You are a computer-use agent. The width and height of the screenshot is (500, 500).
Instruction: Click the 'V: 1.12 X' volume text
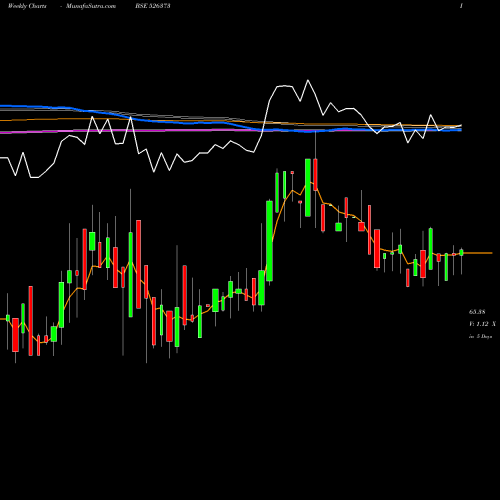[x=482, y=324]
